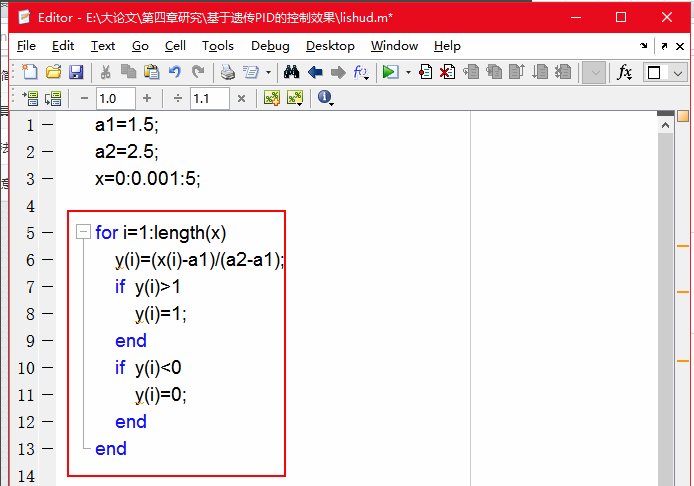694x486 pixels.
Task: Click the Undo arrow icon
Action: pos(175,72)
